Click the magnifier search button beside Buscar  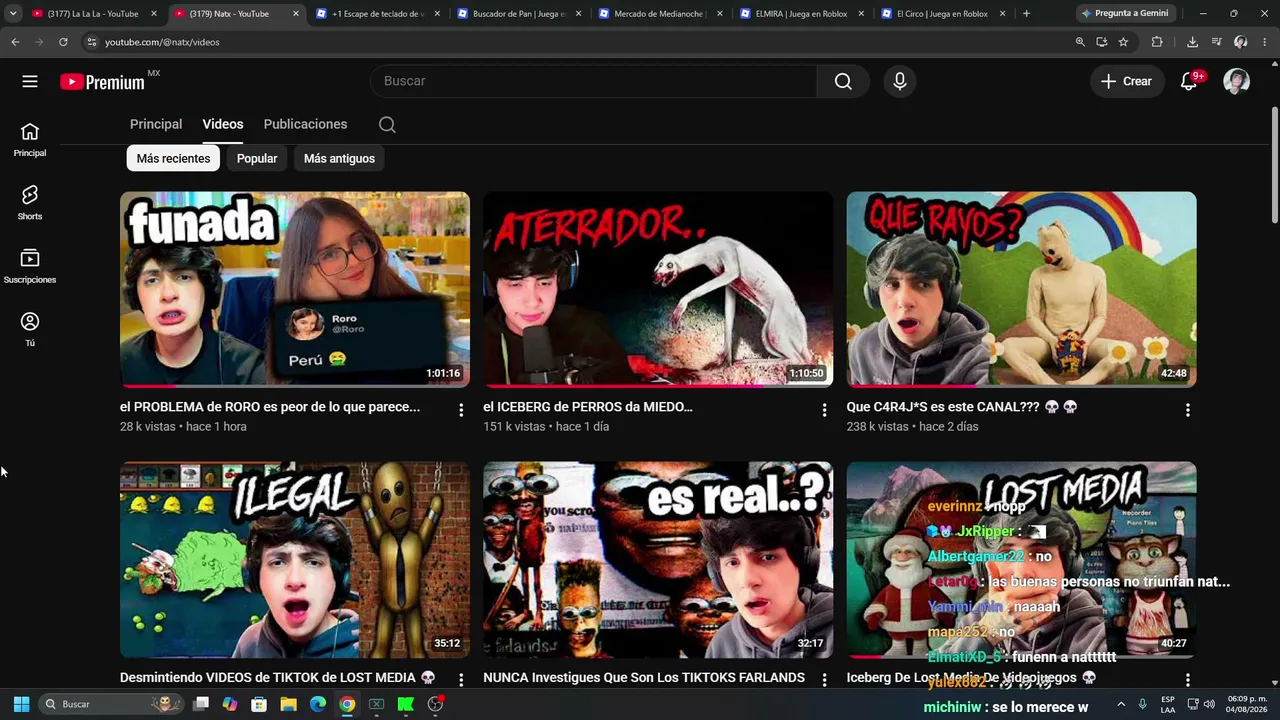(843, 81)
